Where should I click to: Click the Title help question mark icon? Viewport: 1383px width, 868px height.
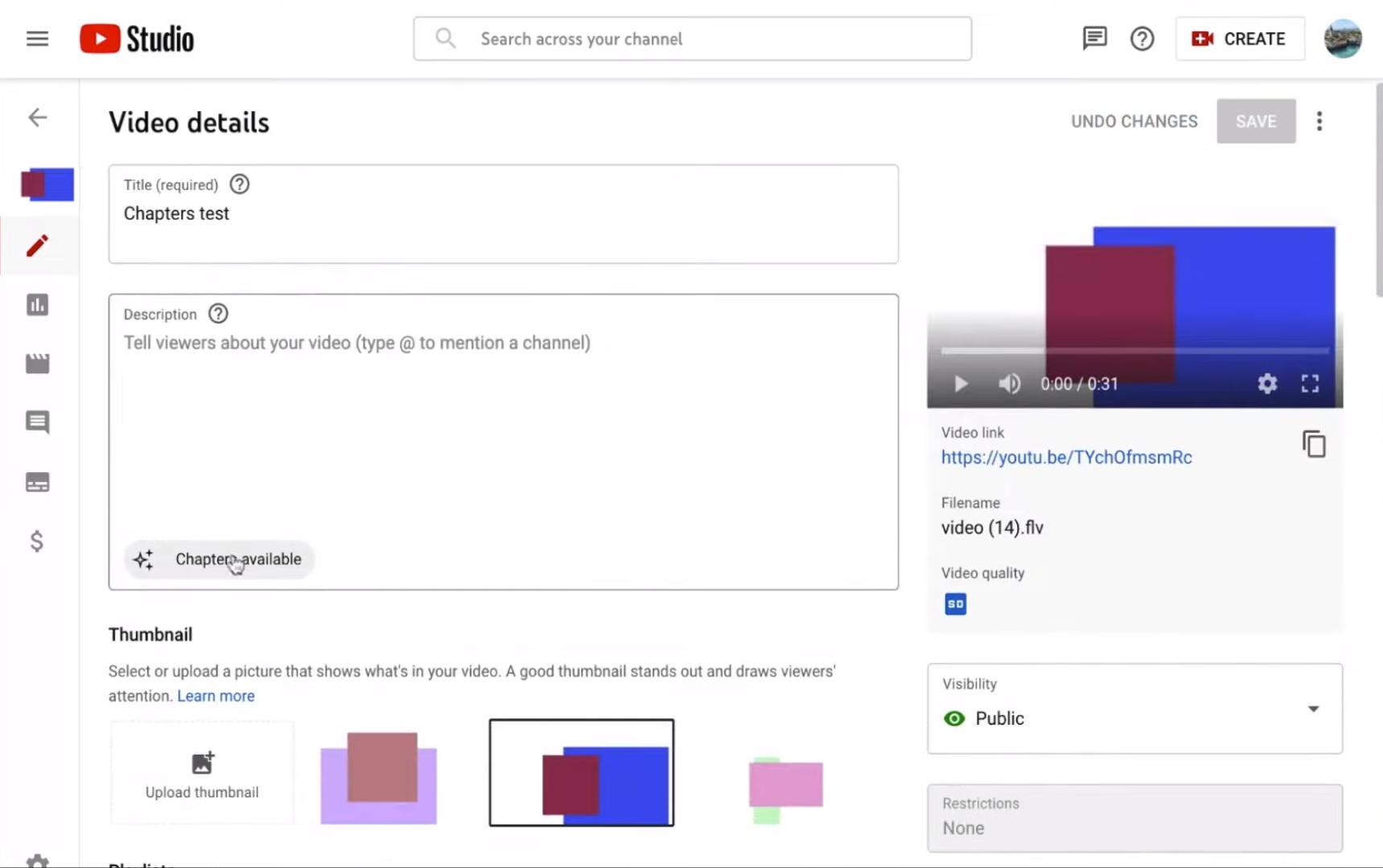tap(240, 184)
